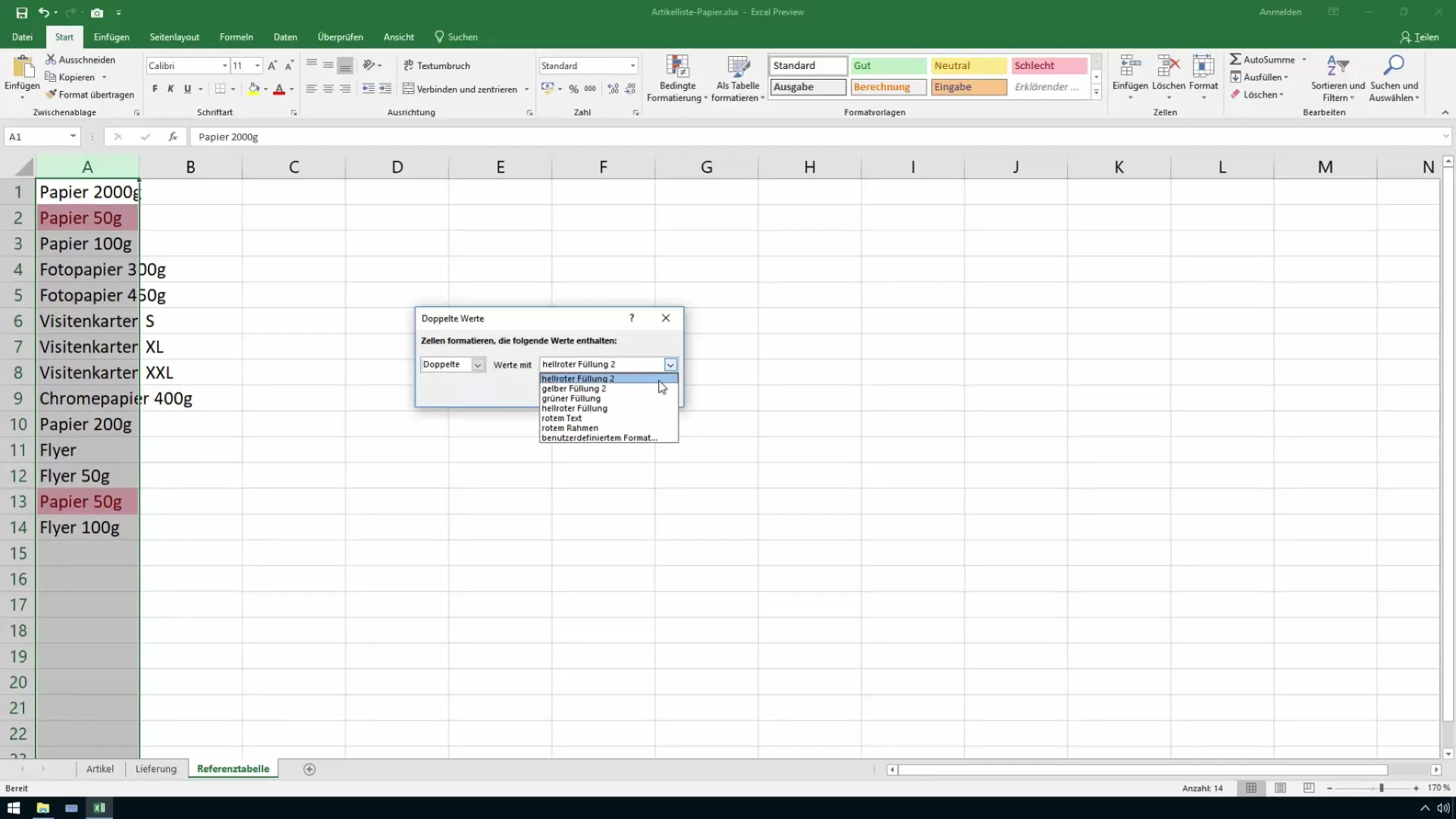This screenshot has height=819, width=1456.
Task: Switch to the Formeln ribbon tab
Action: [237, 37]
